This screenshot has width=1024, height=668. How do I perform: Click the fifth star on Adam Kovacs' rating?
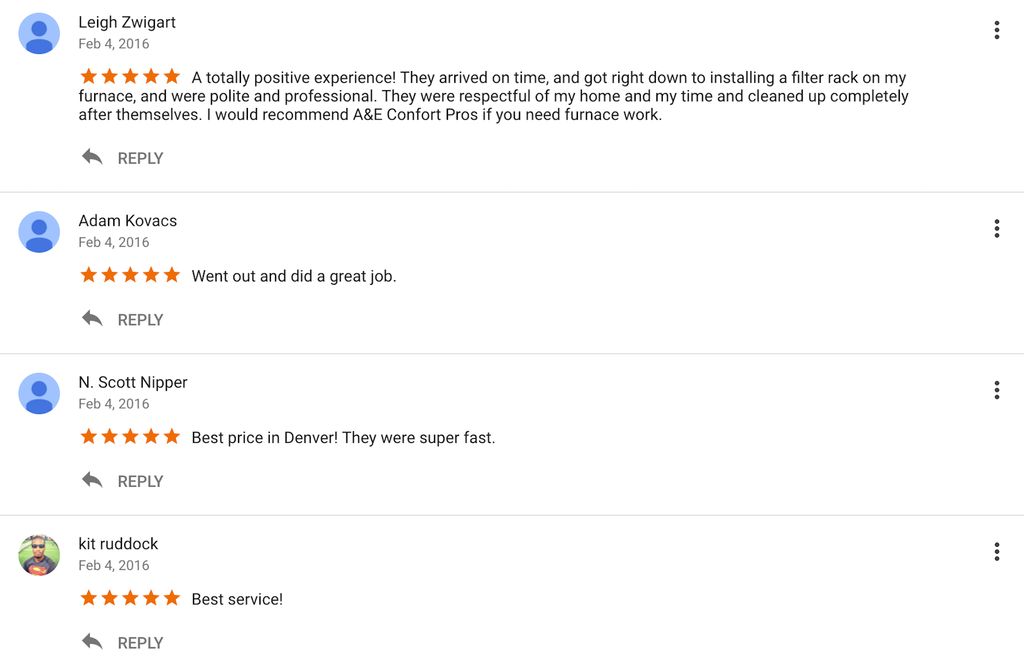[171, 274]
